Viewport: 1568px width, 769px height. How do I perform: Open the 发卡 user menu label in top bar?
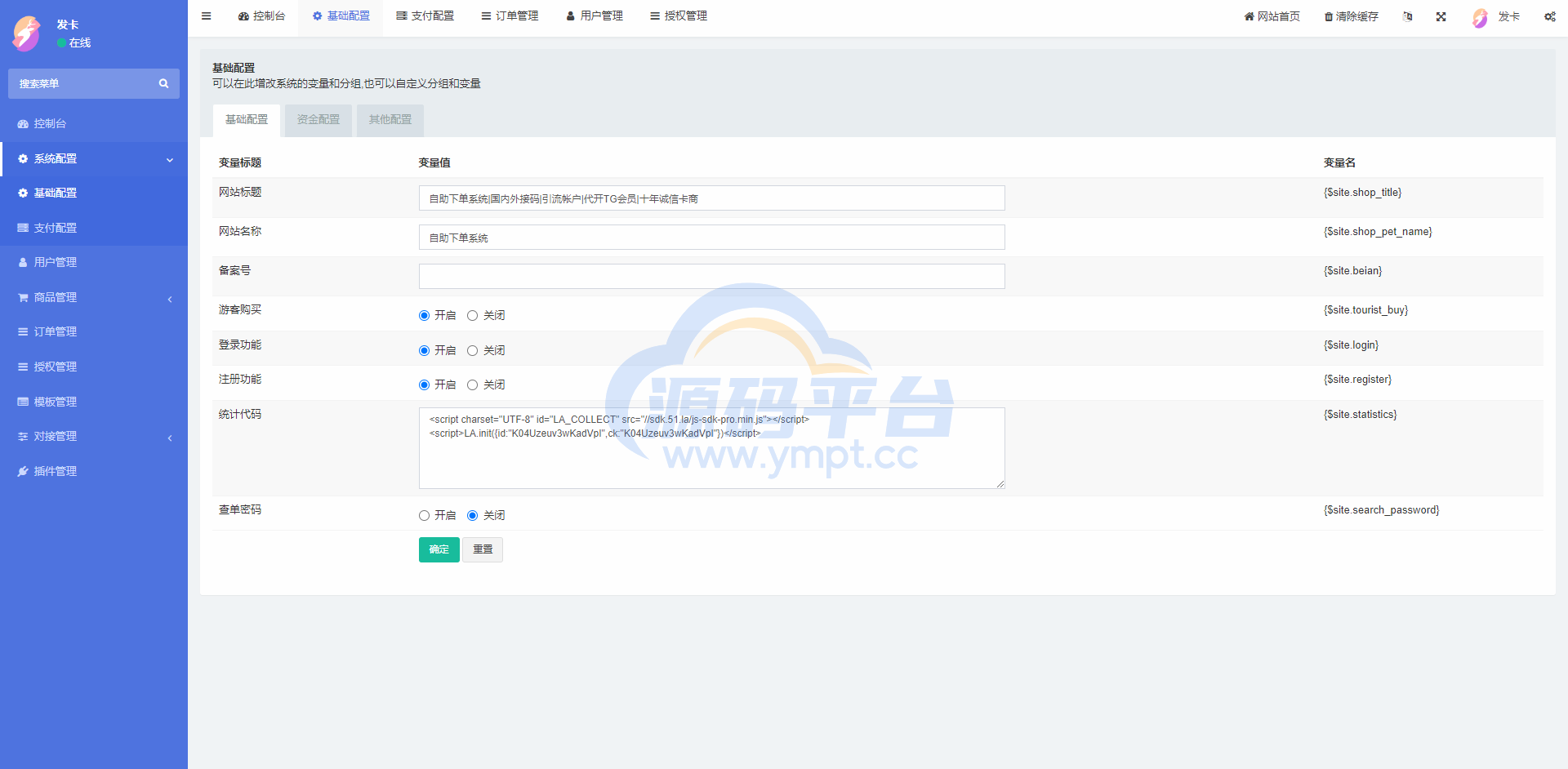(1509, 16)
